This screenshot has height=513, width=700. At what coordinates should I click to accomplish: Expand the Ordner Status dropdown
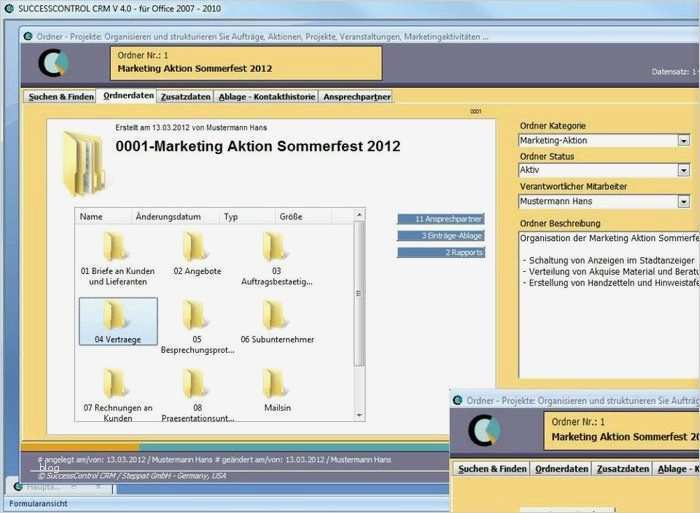[x=684, y=171]
